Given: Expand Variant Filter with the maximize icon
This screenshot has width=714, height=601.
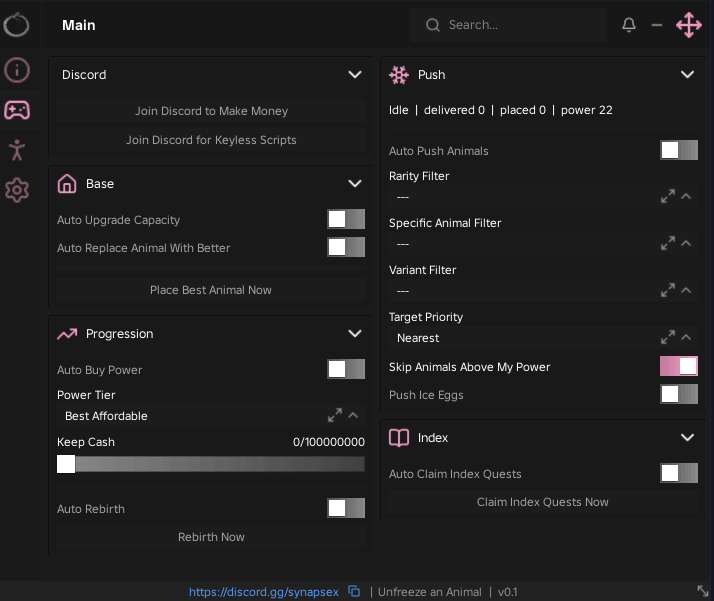Looking at the screenshot, I should [x=668, y=290].
